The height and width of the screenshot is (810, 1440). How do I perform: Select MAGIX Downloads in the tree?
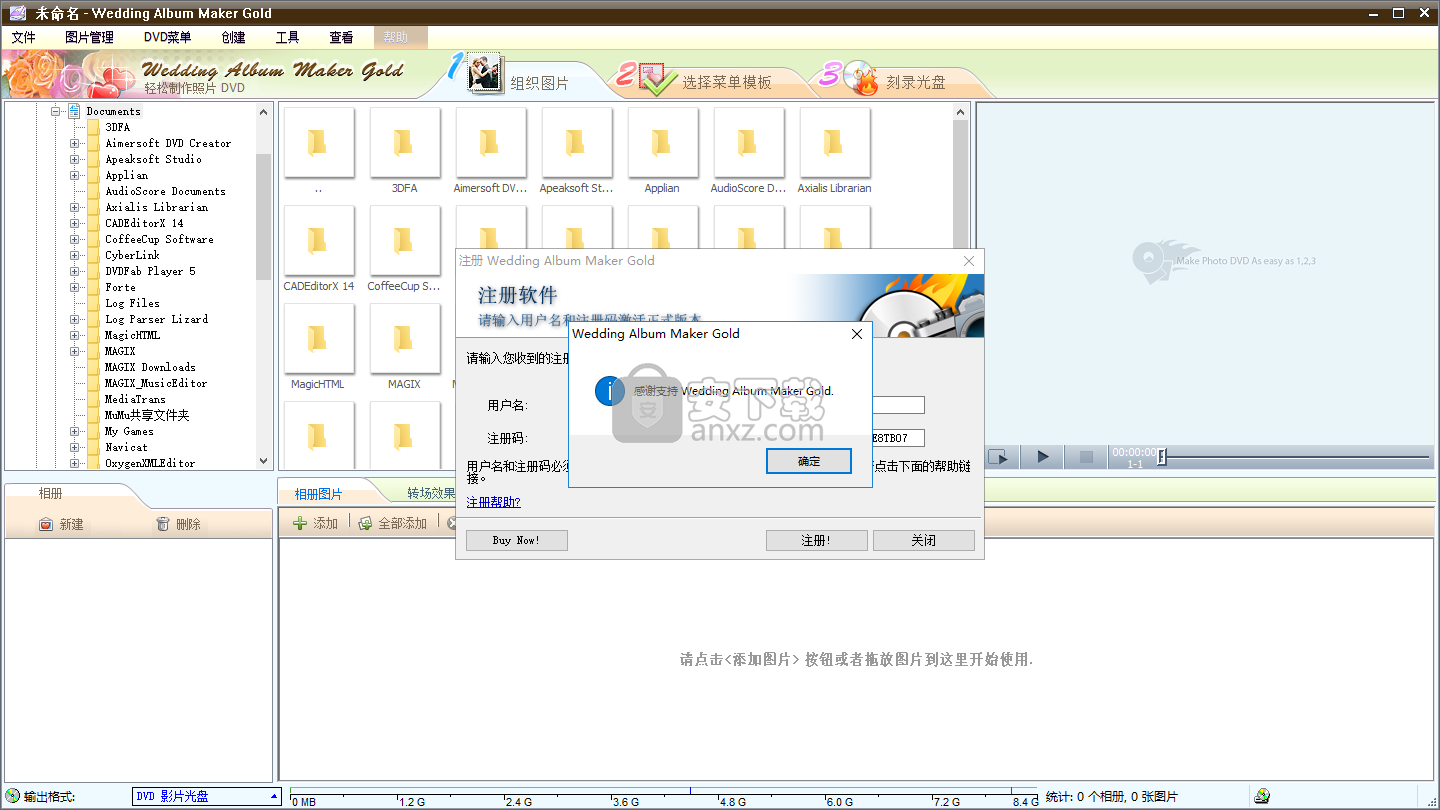150,367
